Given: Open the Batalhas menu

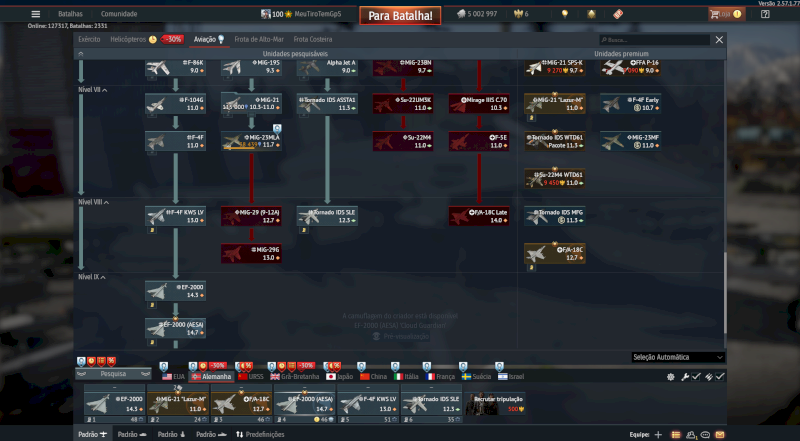Looking at the screenshot, I should pos(70,14).
